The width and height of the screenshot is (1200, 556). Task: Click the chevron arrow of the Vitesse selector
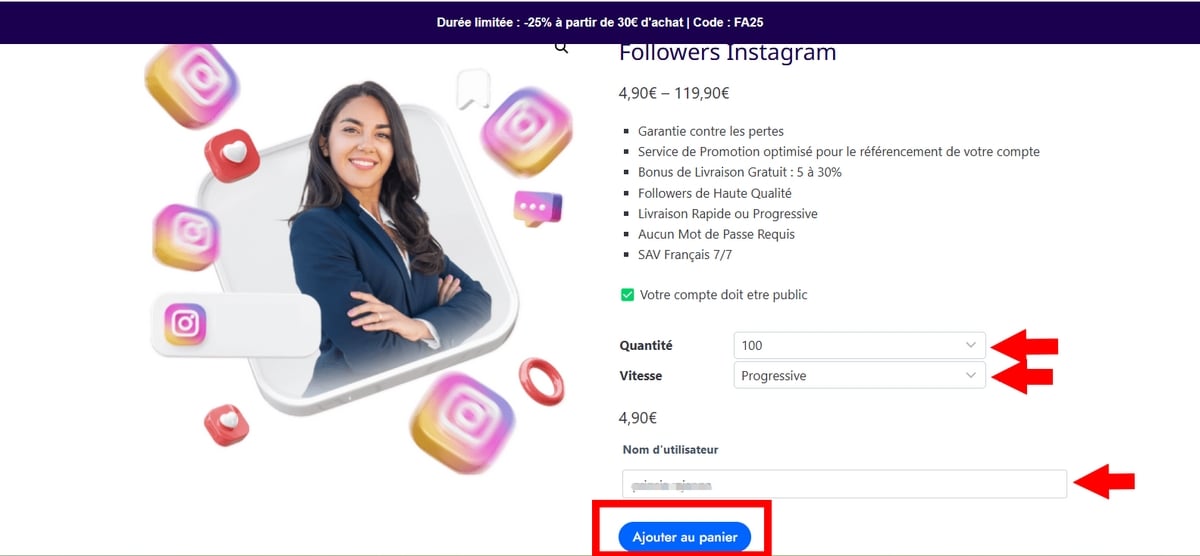[970, 376]
